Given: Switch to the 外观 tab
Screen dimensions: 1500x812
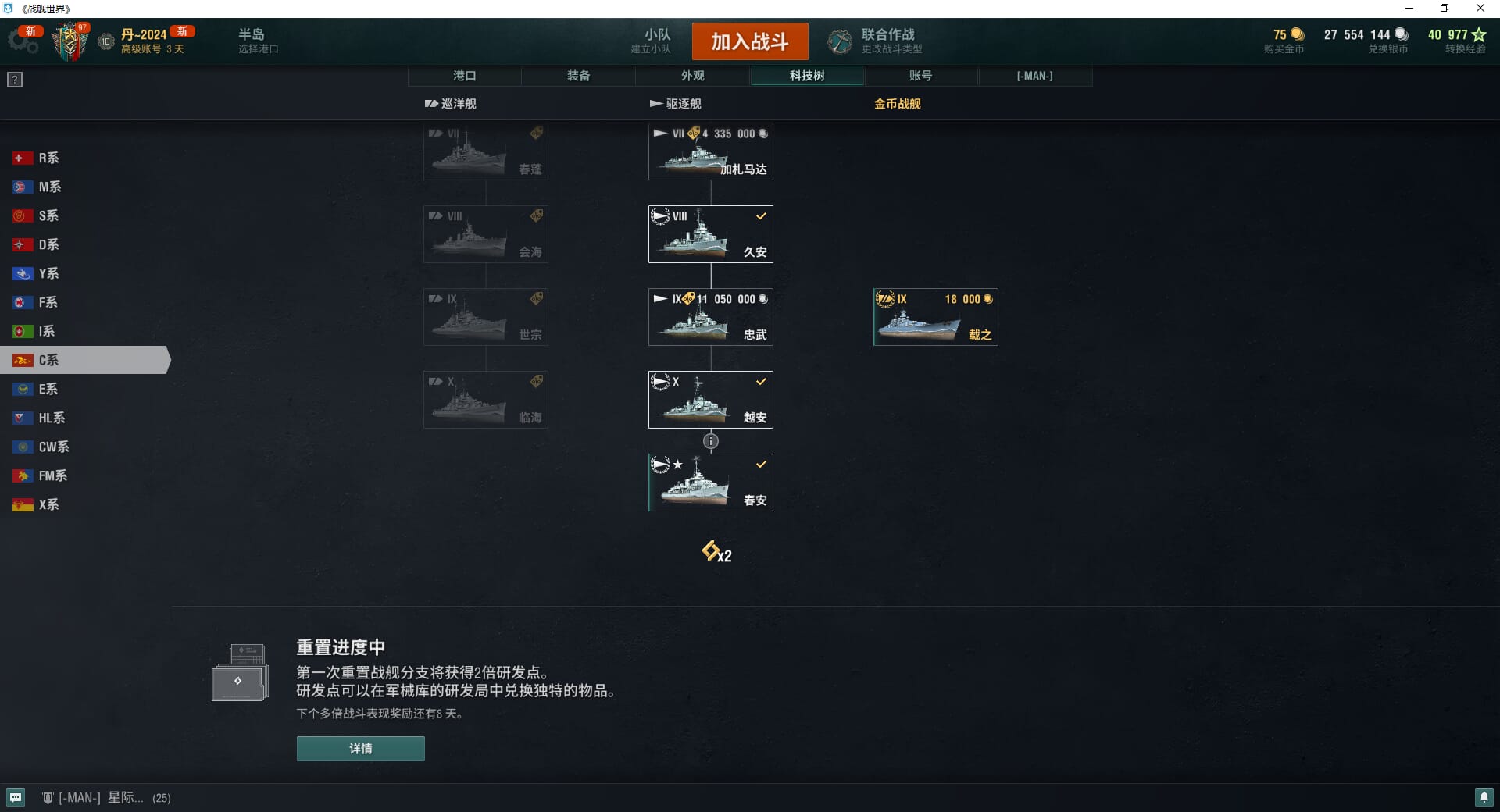Looking at the screenshot, I should [693, 76].
